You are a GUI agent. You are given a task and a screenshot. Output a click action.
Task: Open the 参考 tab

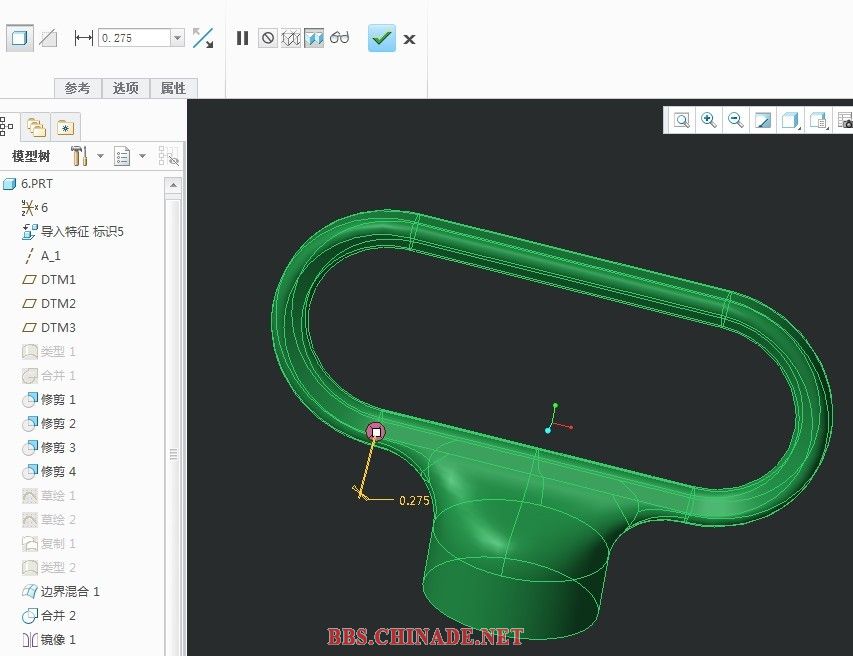(x=77, y=88)
